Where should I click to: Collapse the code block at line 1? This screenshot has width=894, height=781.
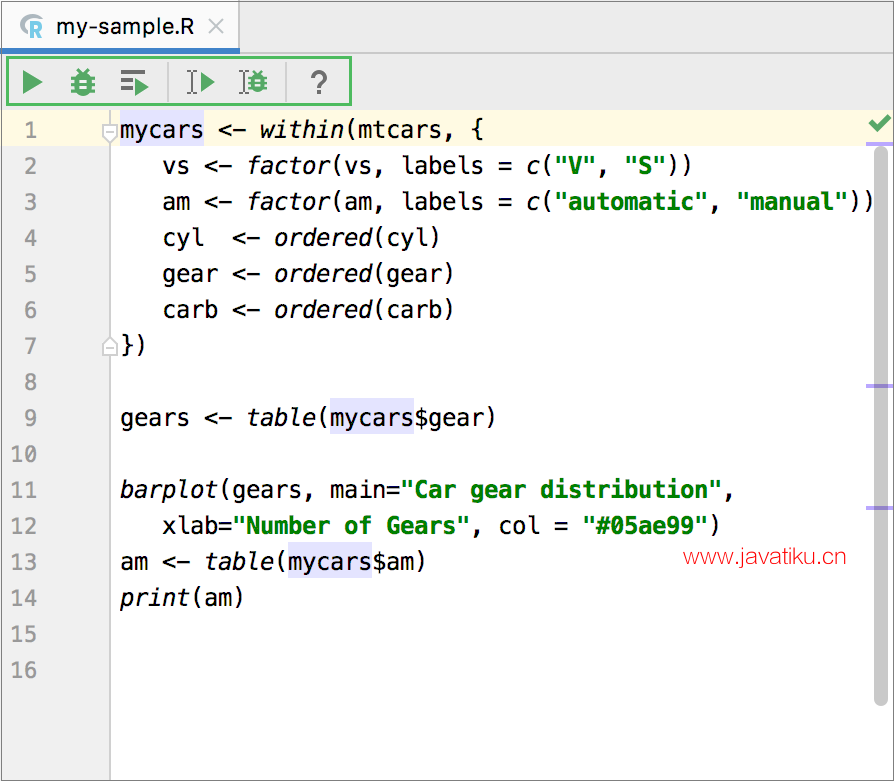(x=109, y=131)
